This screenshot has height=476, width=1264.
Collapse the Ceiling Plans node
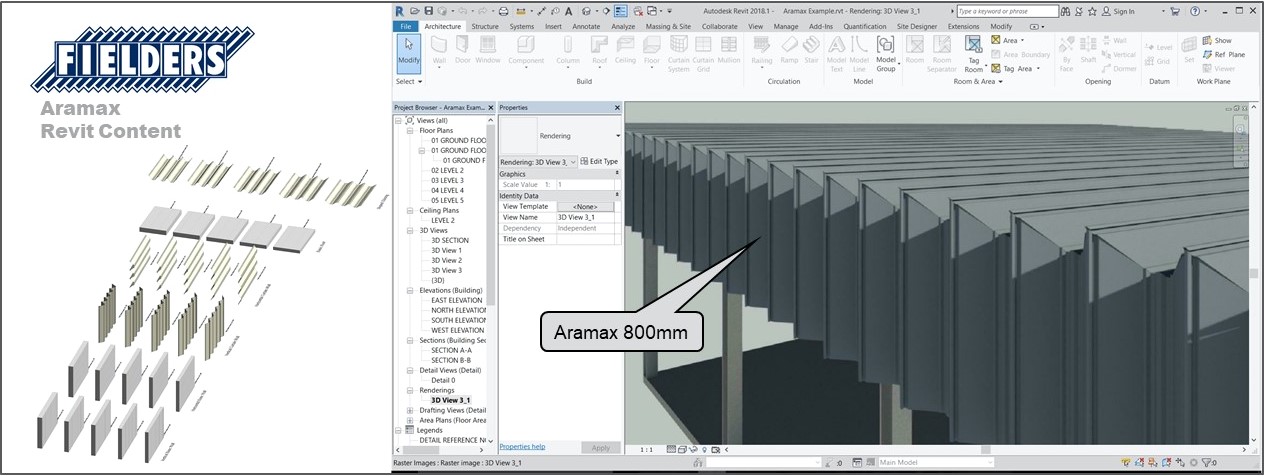click(410, 210)
